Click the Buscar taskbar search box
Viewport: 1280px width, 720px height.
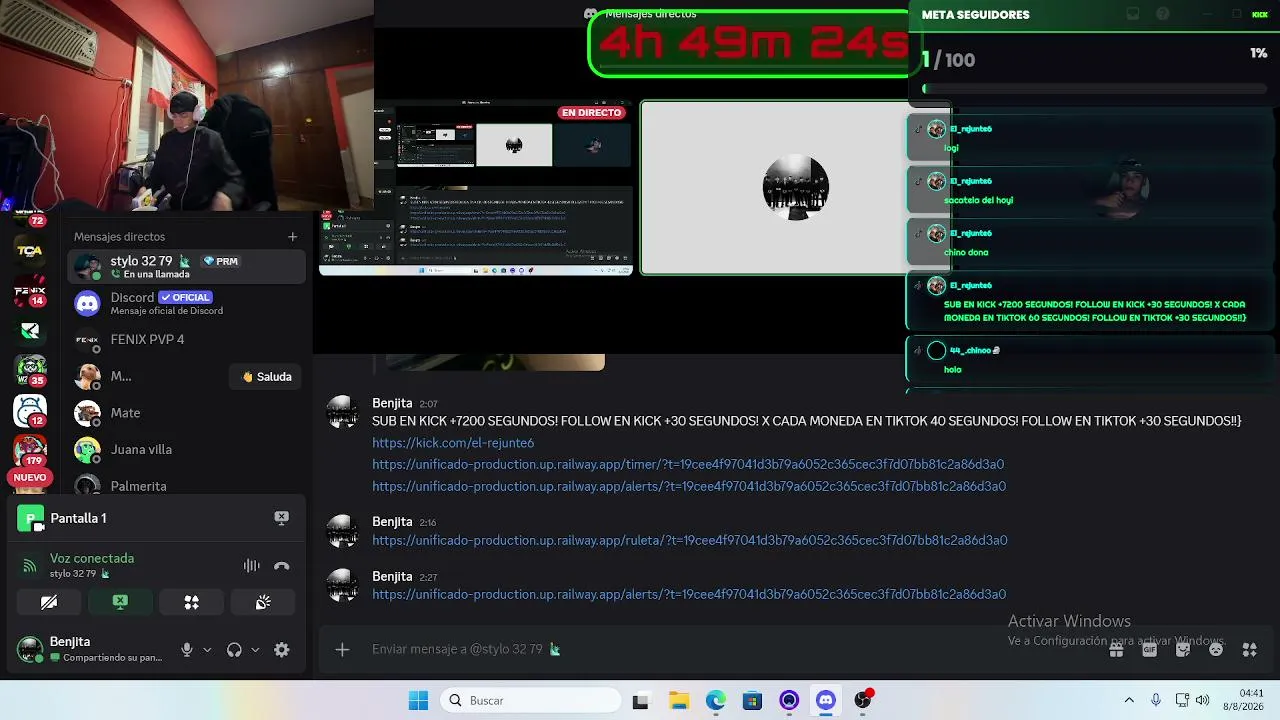tap(530, 700)
